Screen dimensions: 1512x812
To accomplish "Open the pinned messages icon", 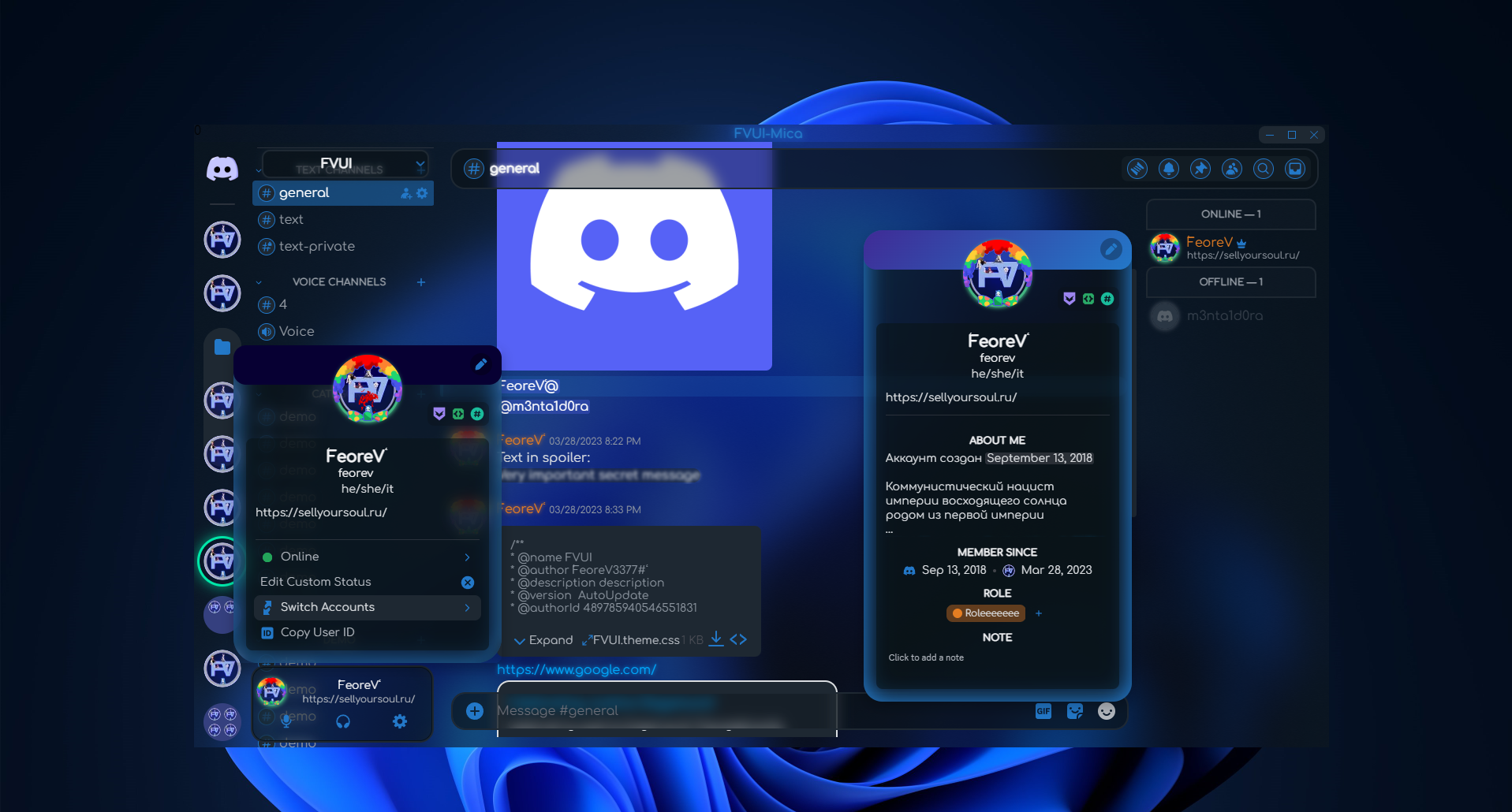I will [1200, 168].
